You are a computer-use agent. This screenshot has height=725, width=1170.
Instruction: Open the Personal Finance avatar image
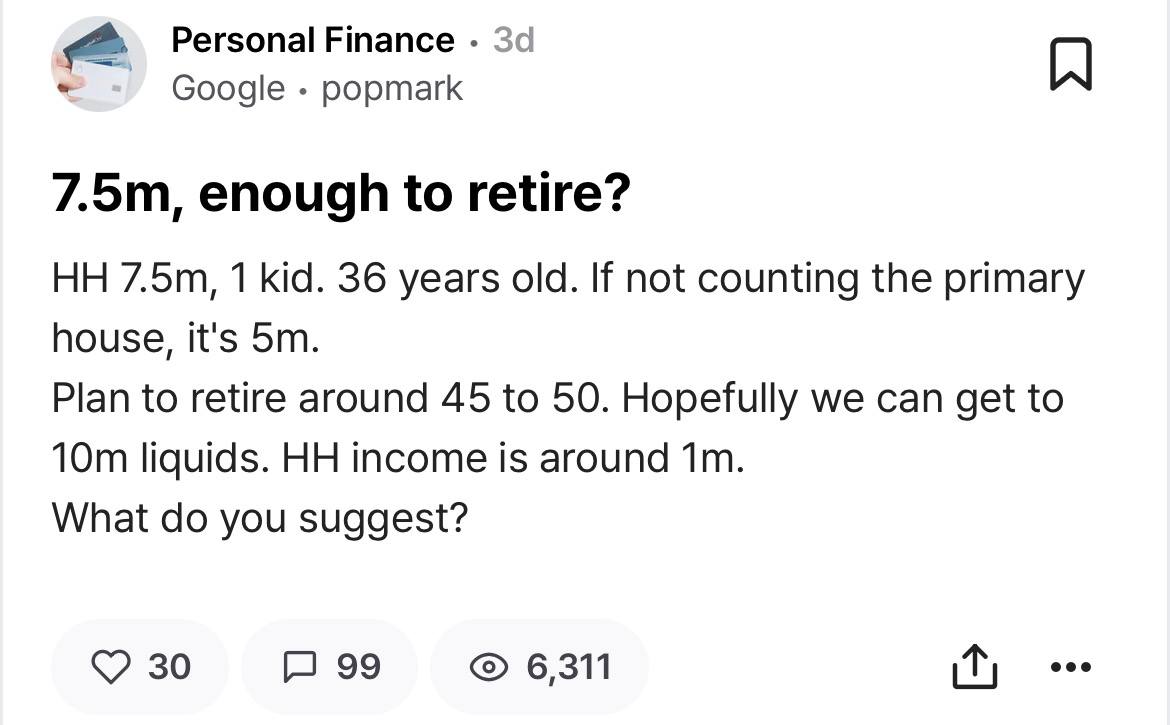(x=99, y=65)
